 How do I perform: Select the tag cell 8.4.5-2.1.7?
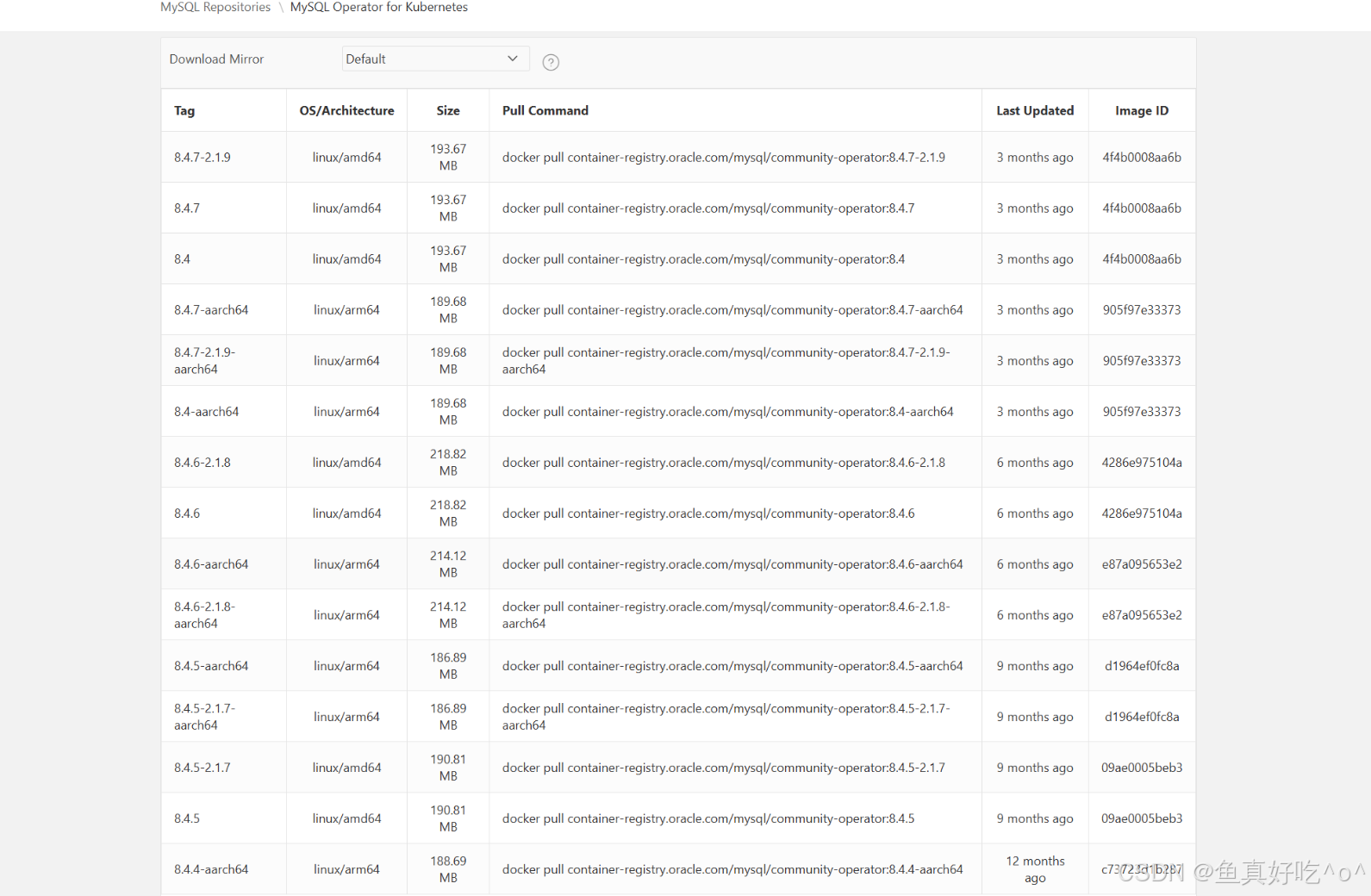coord(203,767)
